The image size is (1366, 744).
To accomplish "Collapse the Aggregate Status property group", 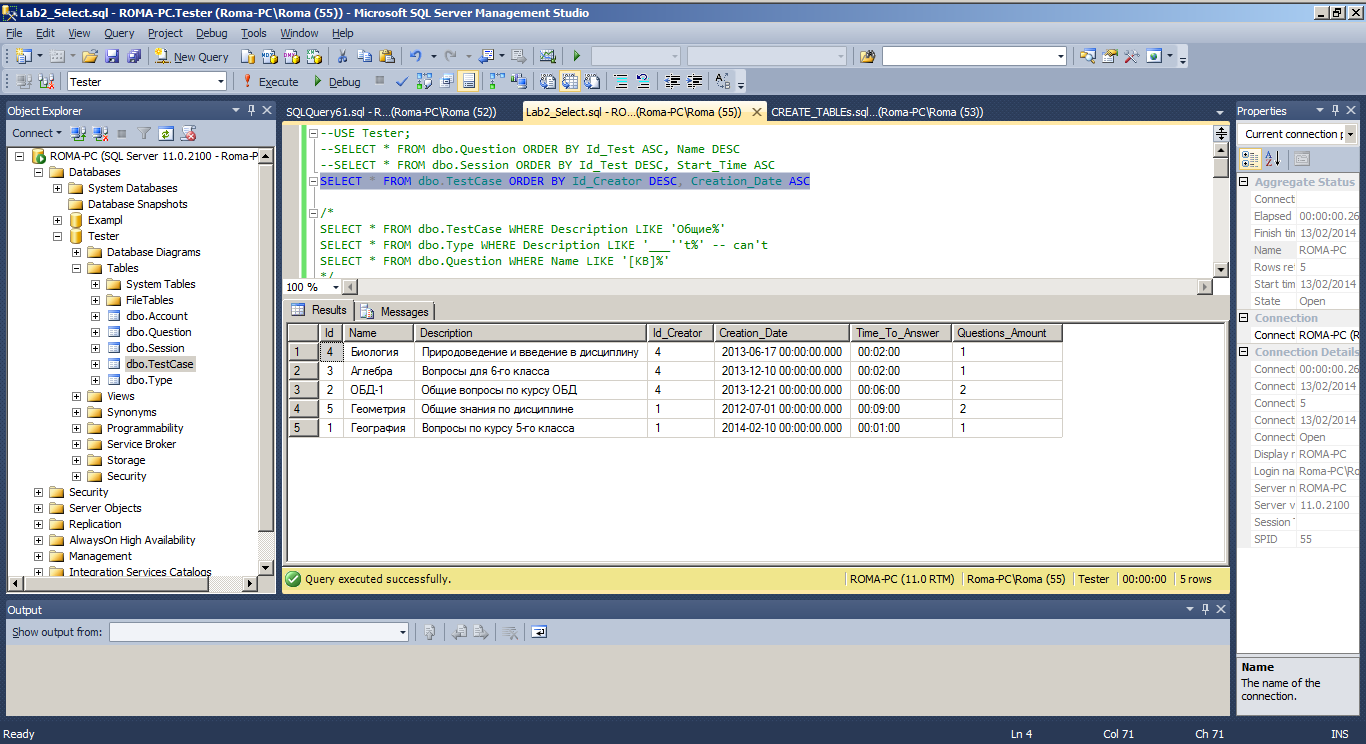I will point(1244,182).
